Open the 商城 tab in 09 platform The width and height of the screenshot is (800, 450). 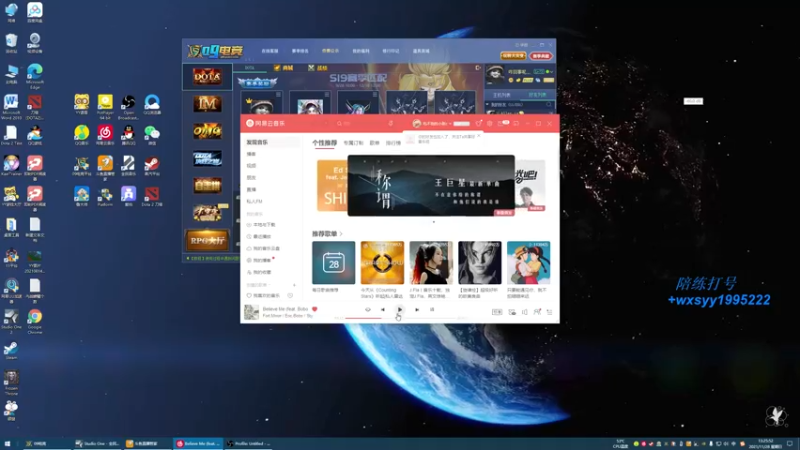tap(284, 67)
